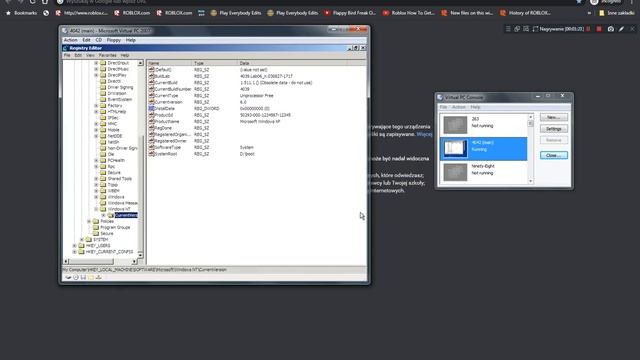Click the open CurrentVersion folder icon
The image size is (640, 360).
111,215
